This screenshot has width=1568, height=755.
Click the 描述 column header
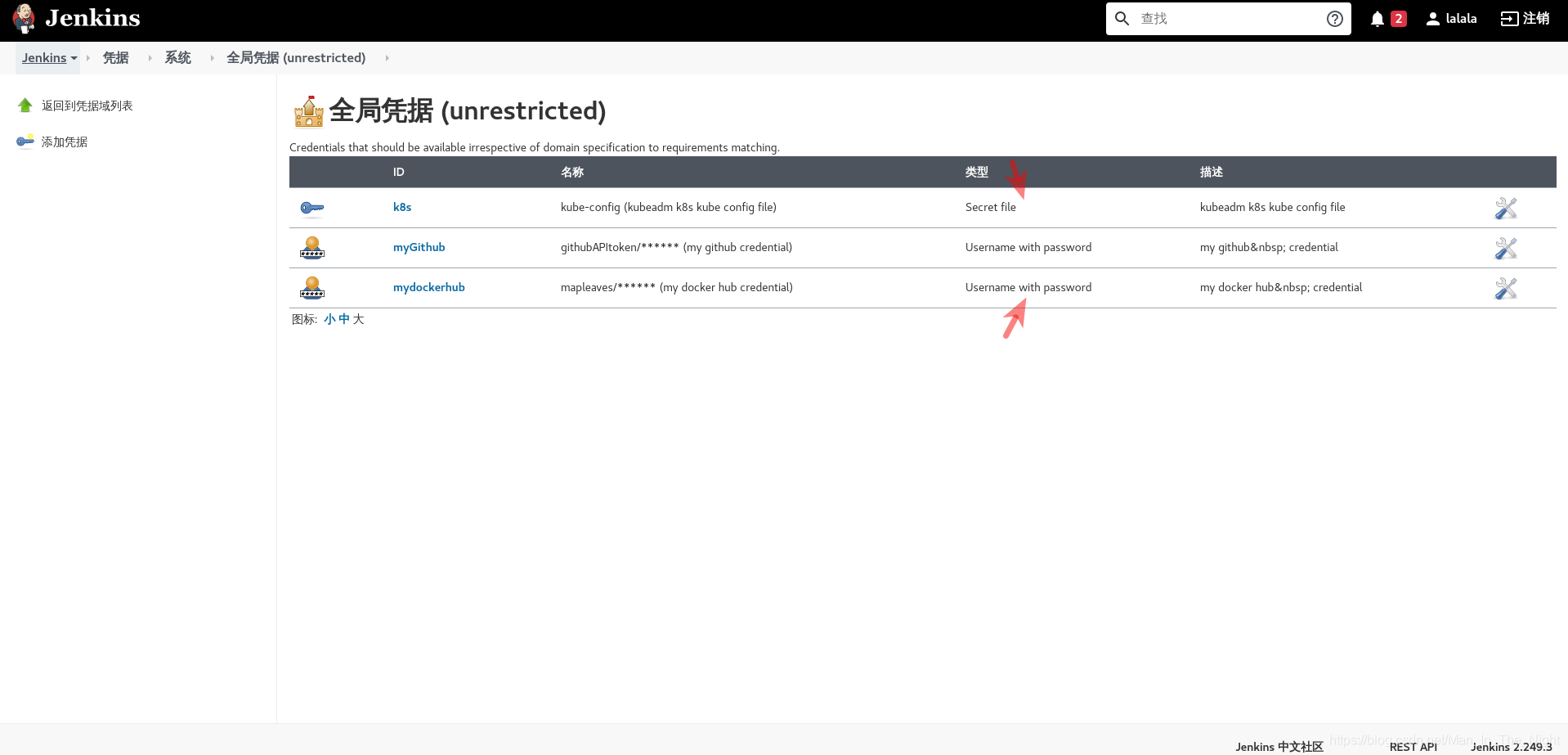tap(1212, 172)
